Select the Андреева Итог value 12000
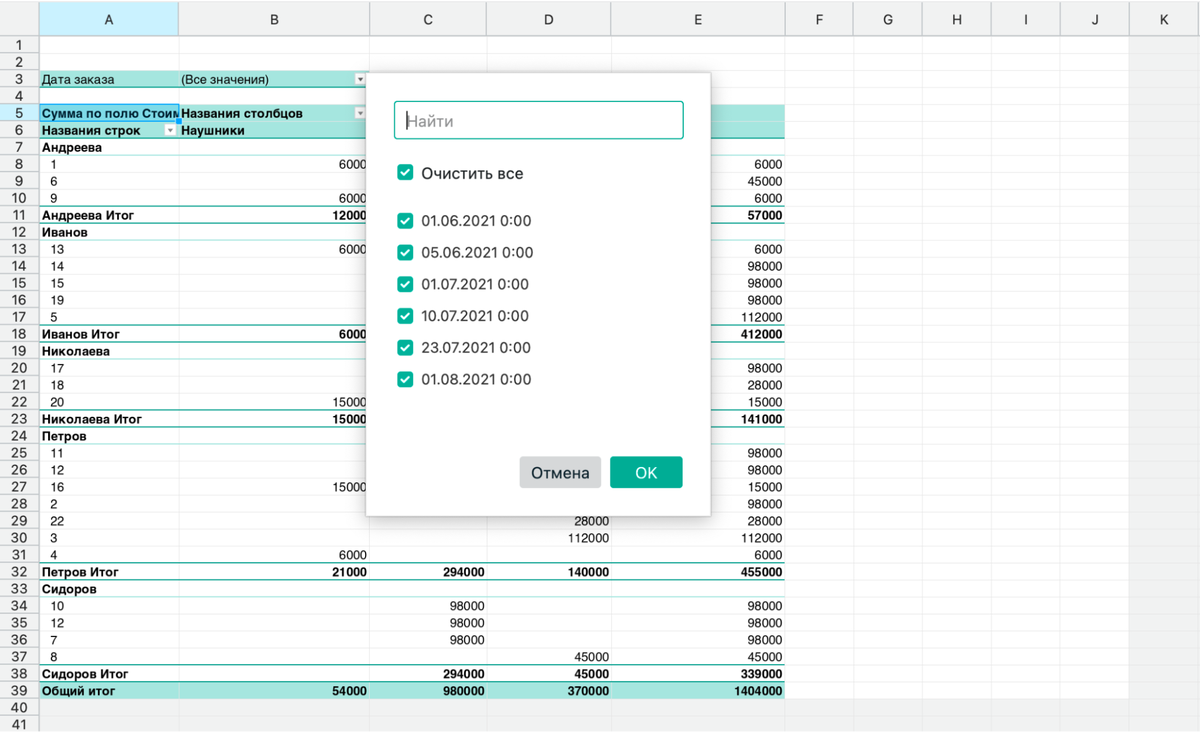Viewport: 1200px width, 732px height. [274, 215]
